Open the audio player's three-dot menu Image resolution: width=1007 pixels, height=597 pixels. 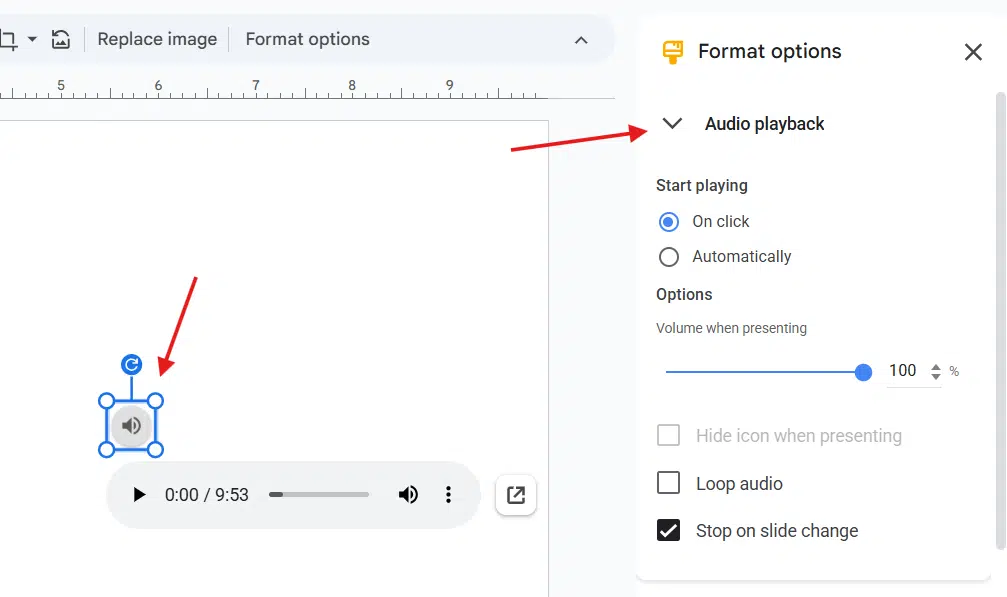[448, 494]
